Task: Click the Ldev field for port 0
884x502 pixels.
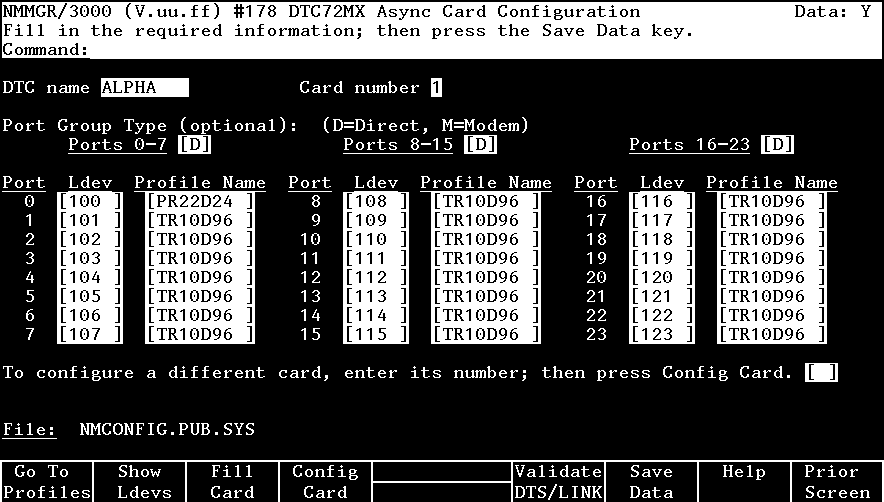Action: (90, 202)
